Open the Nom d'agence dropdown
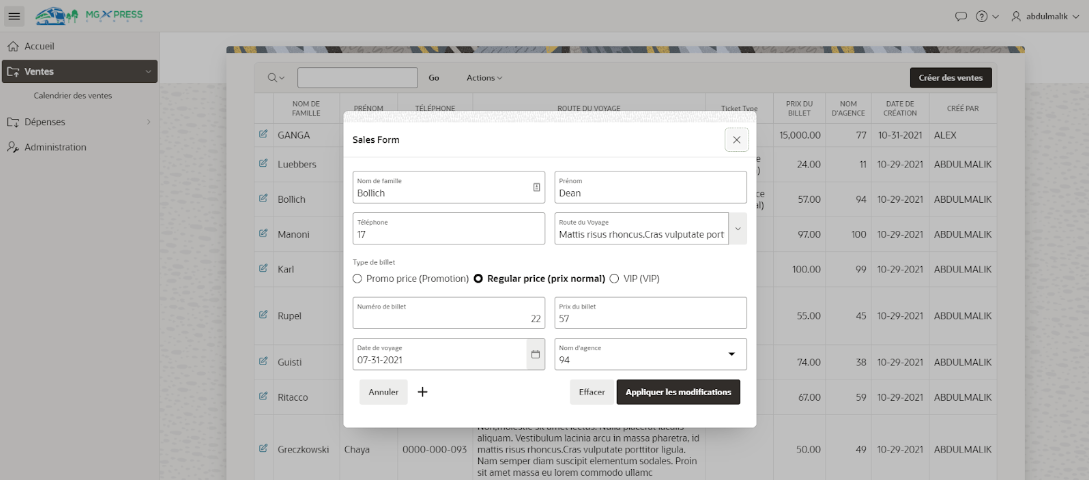 [x=650, y=354]
